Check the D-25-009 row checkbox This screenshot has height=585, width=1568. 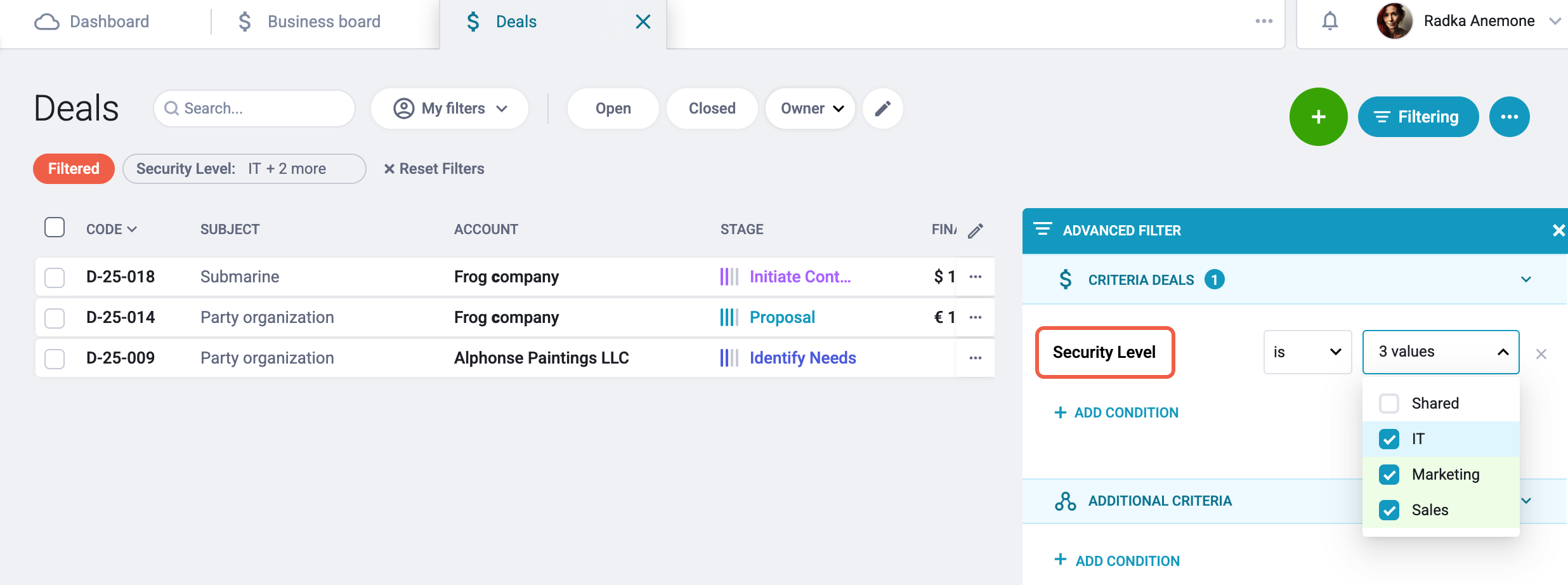(x=55, y=358)
